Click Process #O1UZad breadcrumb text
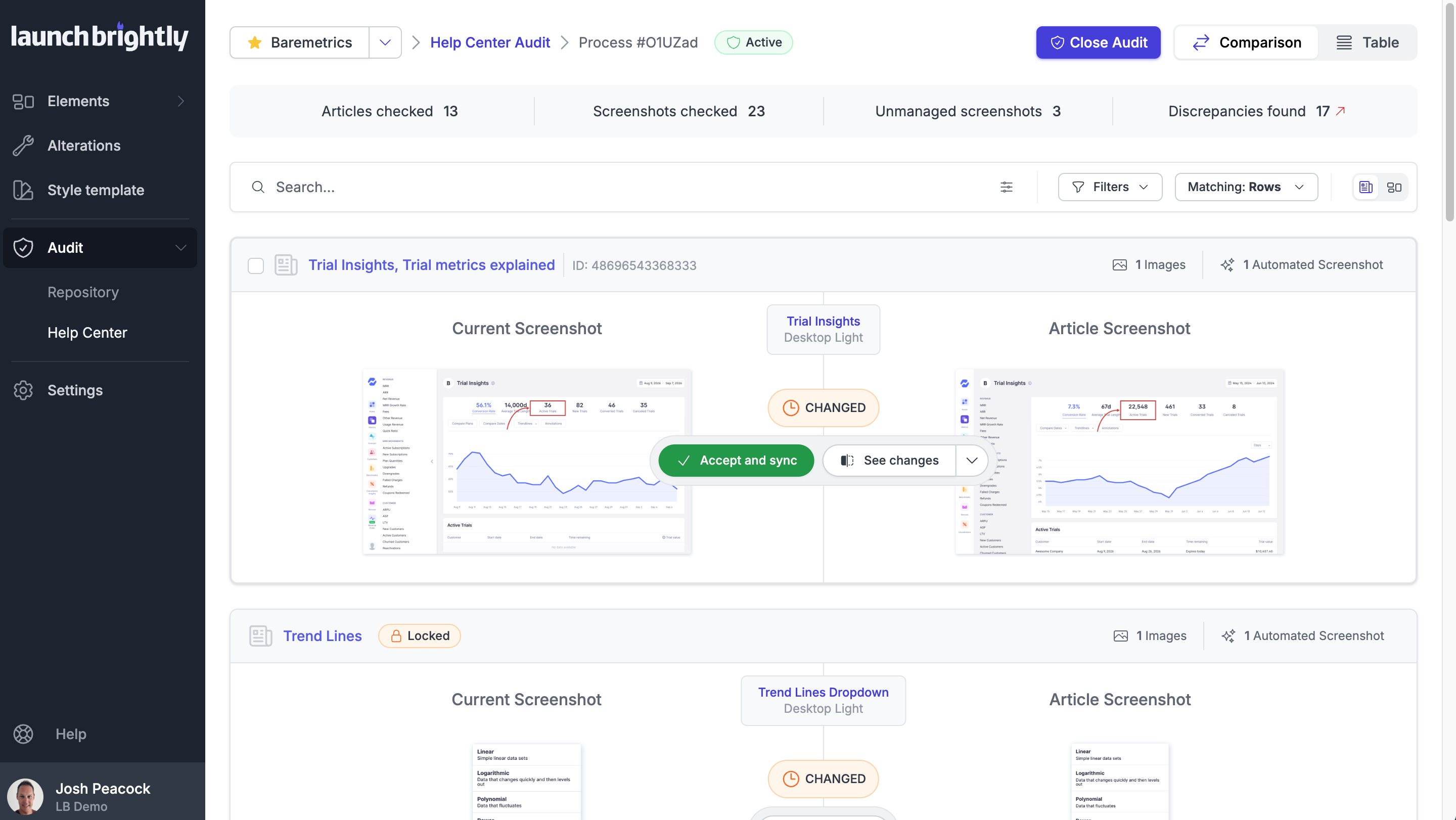The height and width of the screenshot is (820, 1456). [638, 42]
